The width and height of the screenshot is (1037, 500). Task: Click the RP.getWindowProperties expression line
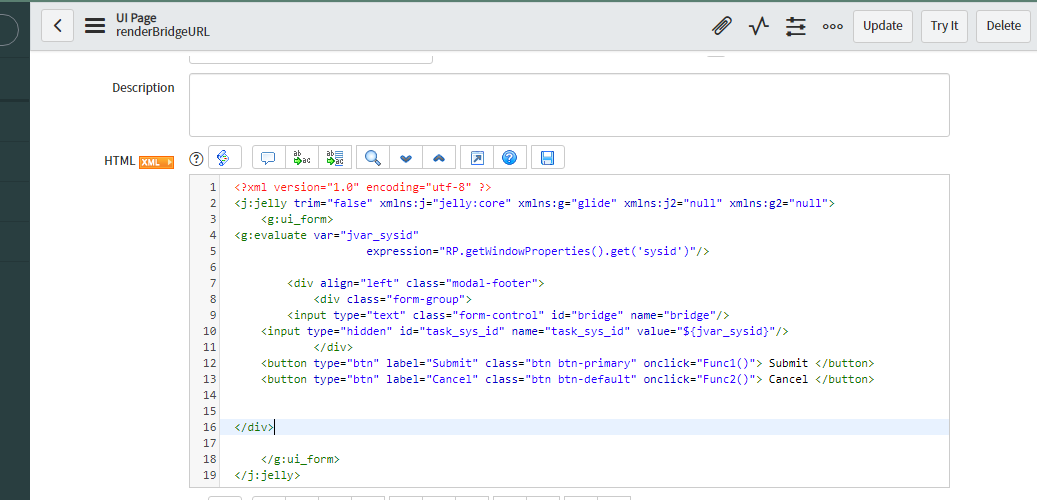point(538,251)
